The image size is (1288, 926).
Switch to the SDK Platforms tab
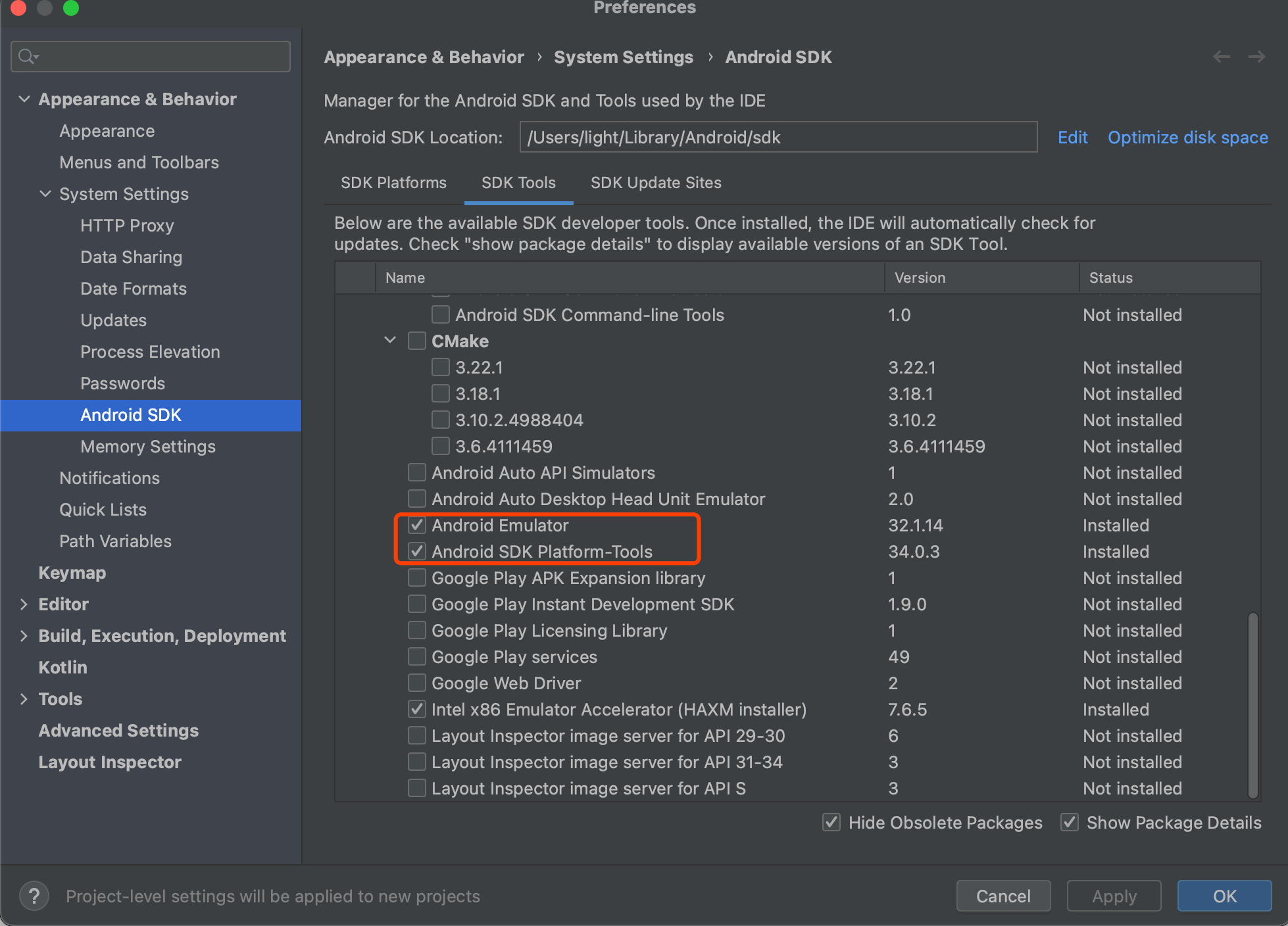(x=393, y=183)
